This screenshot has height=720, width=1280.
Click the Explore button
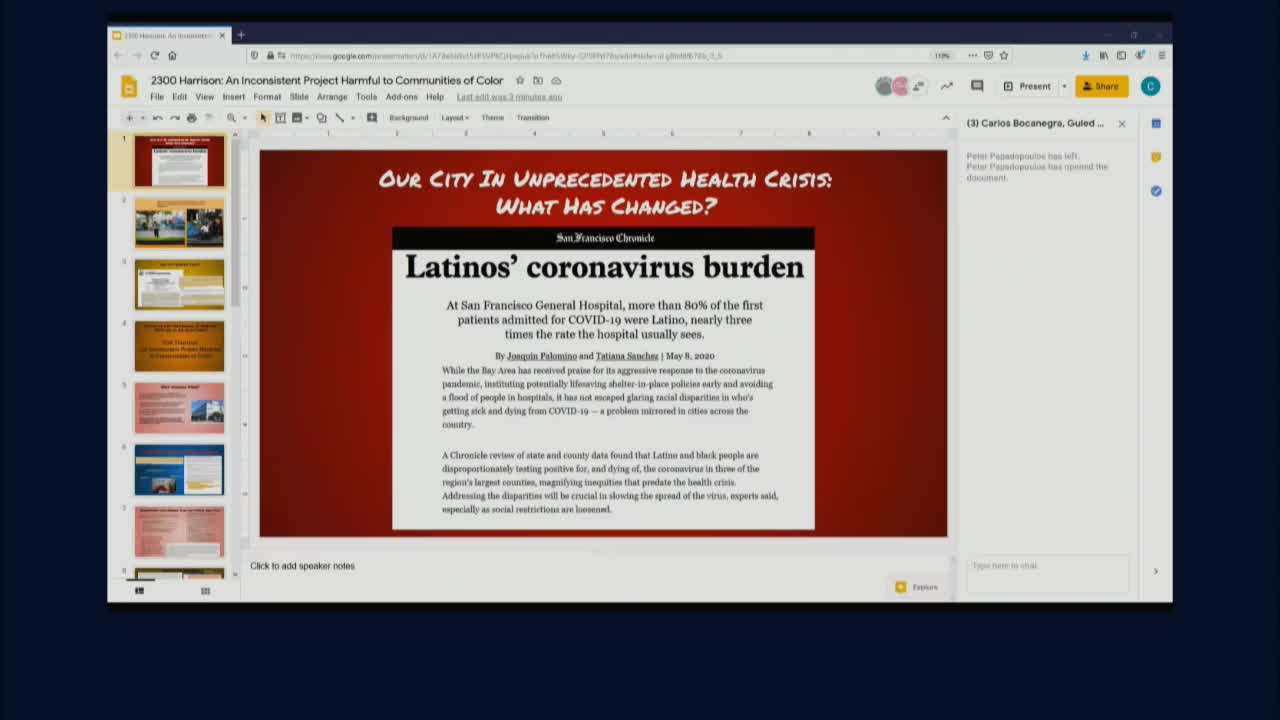(x=917, y=587)
